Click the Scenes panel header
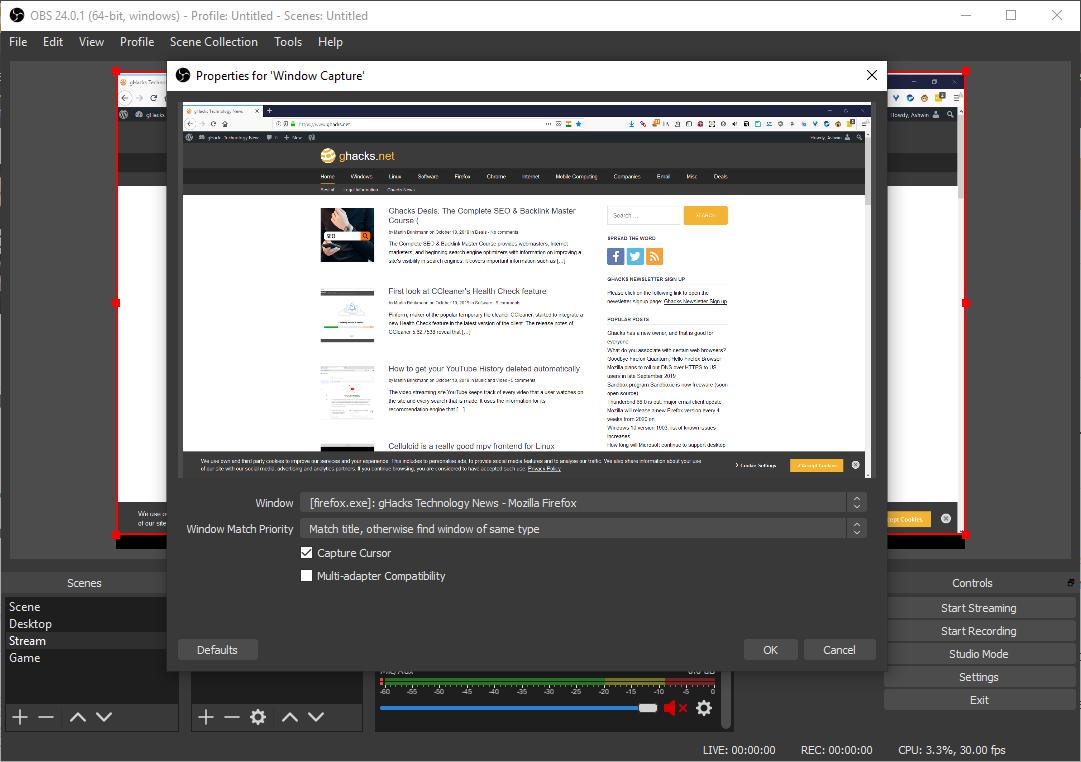1081x762 pixels. (84, 583)
